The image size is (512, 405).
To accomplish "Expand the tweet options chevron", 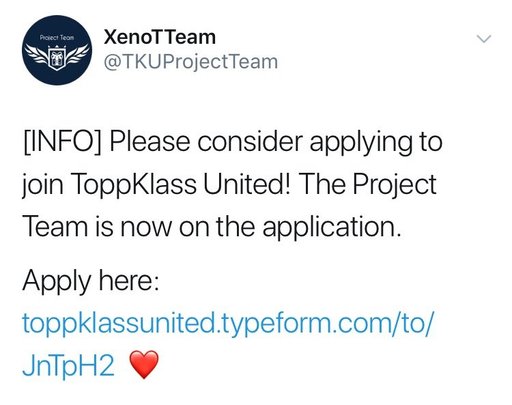I will click(x=484, y=39).
